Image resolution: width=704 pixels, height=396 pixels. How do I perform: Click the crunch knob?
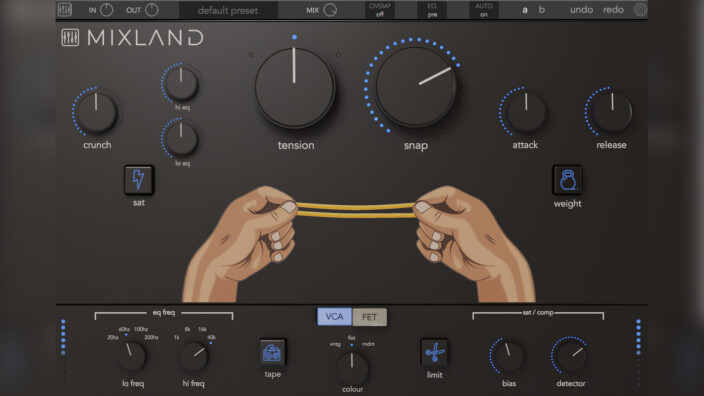(96, 112)
